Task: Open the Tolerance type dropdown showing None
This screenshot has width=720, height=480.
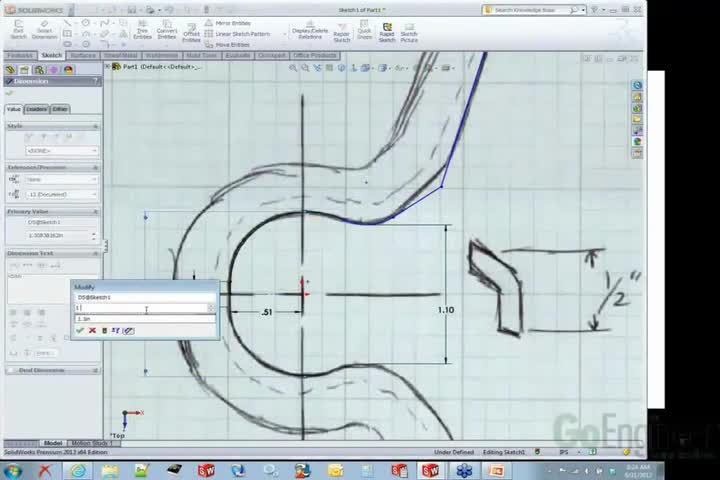Action: click(62, 180)
